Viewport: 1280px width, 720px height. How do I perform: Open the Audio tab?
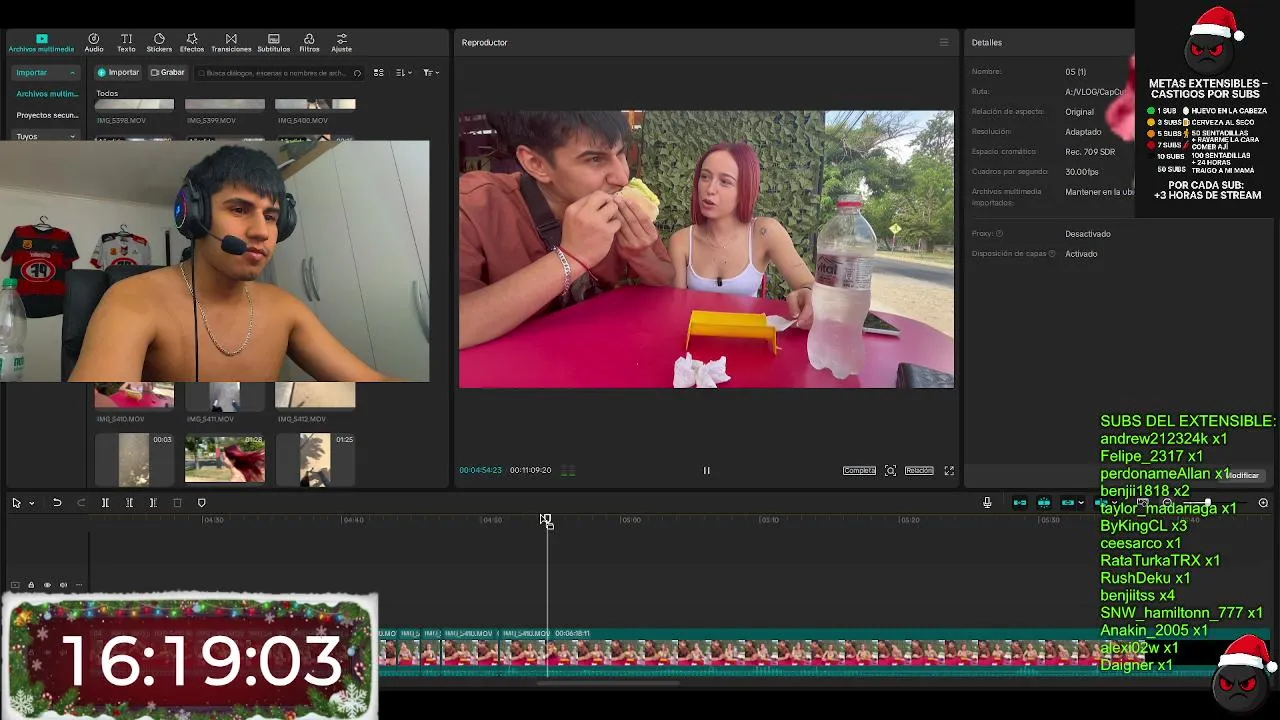(94, 43)
